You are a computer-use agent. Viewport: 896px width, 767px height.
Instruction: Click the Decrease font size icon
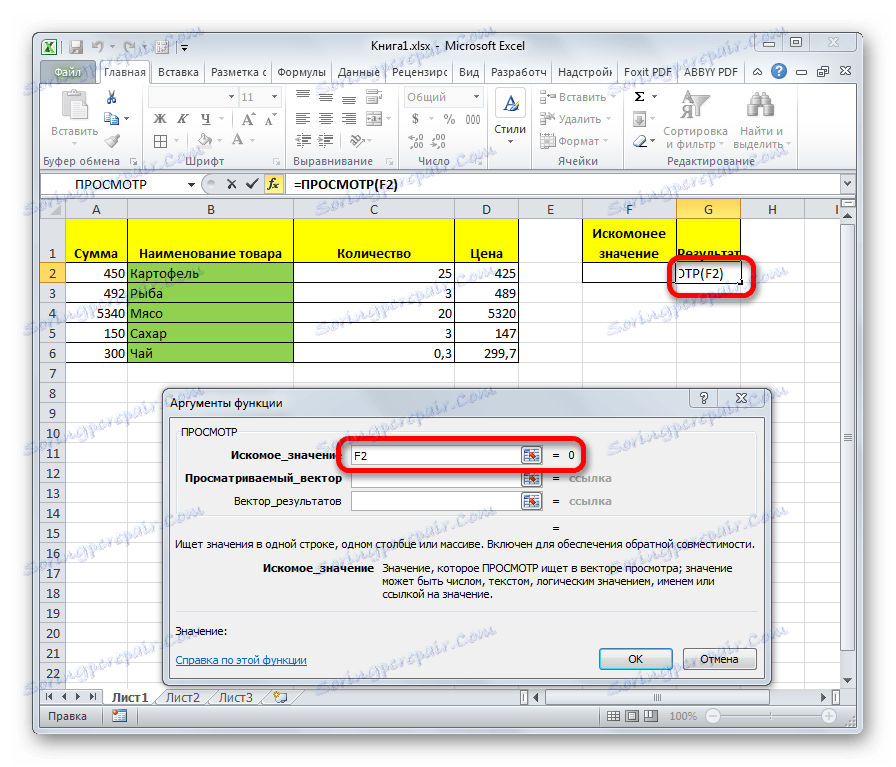270,119
